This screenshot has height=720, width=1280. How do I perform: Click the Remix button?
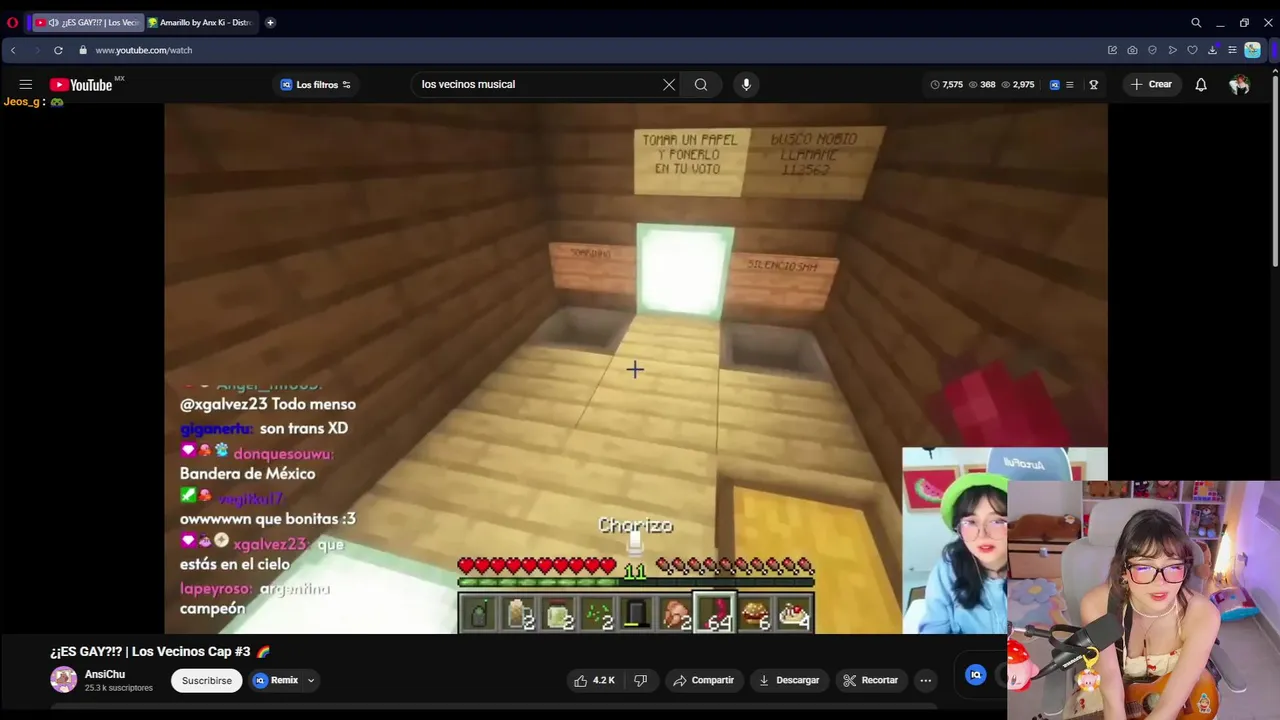coord(277,680)
